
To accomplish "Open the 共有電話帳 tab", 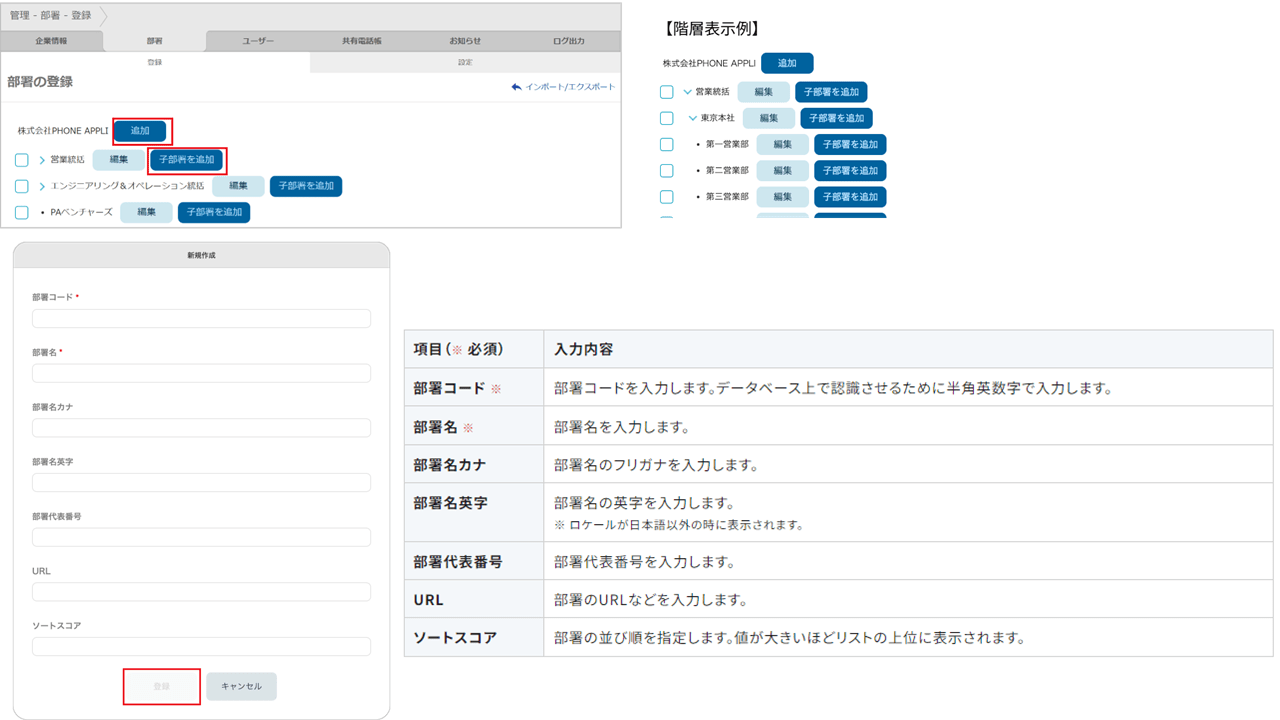I will tap(361, 41).
